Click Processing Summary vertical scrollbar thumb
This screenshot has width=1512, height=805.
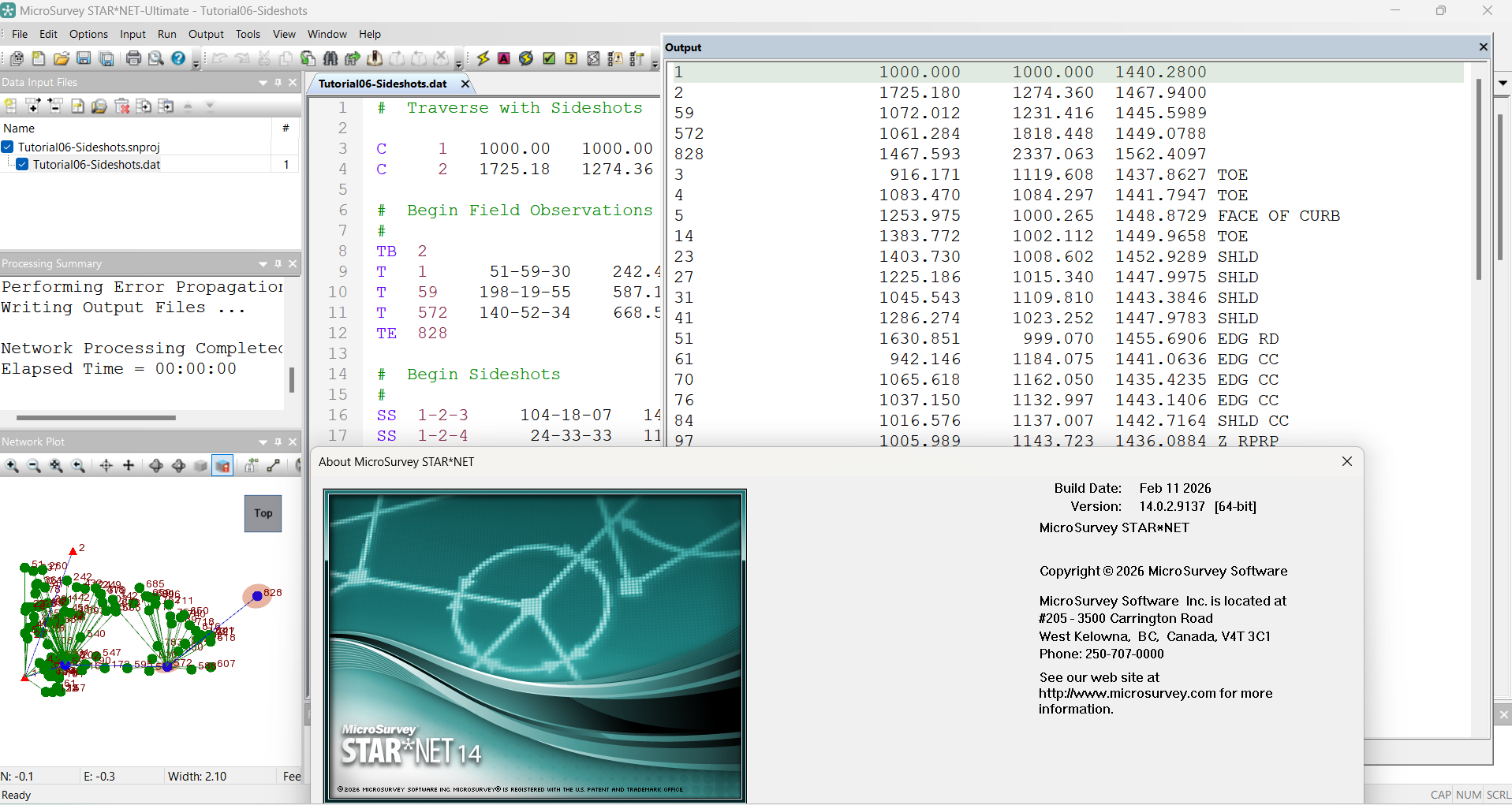291,379
